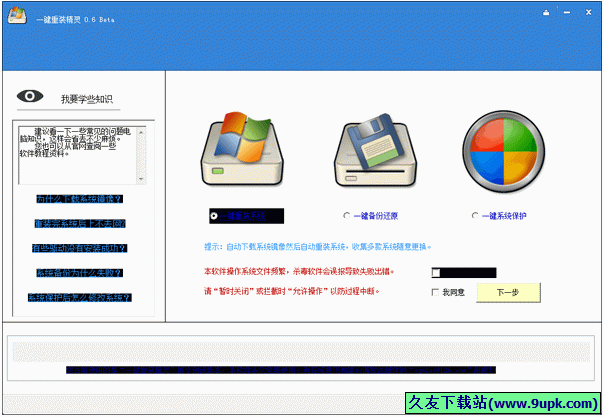Click the app logo in title bar
This screenshot has width=604, height=417.
click(17, 15)
